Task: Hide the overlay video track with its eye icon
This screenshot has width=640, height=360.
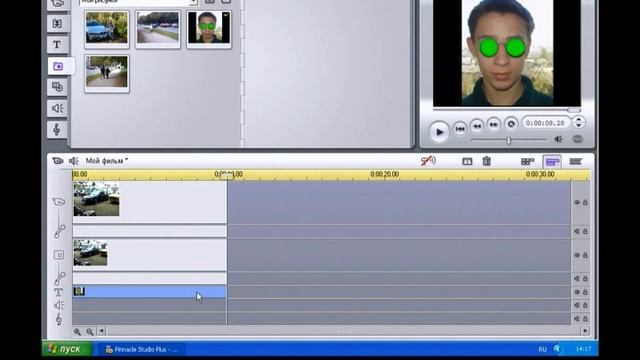Action: (577, 255)
